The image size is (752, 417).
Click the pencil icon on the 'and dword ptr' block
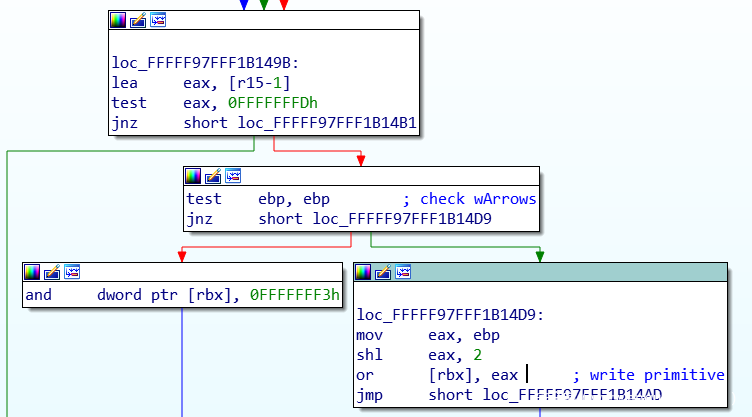[x=52, y=272]
